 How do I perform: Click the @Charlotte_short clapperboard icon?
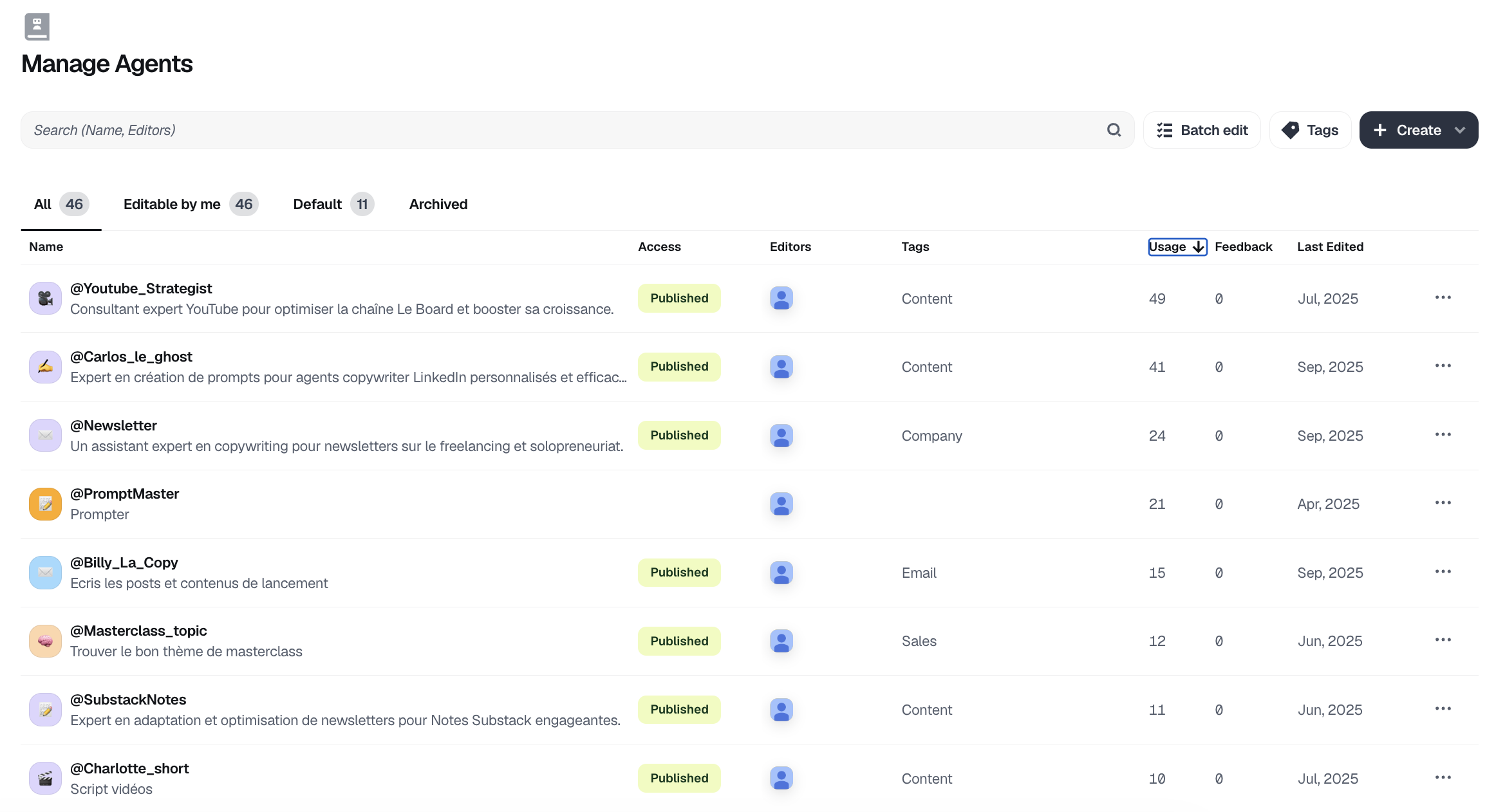click(45, 779)
